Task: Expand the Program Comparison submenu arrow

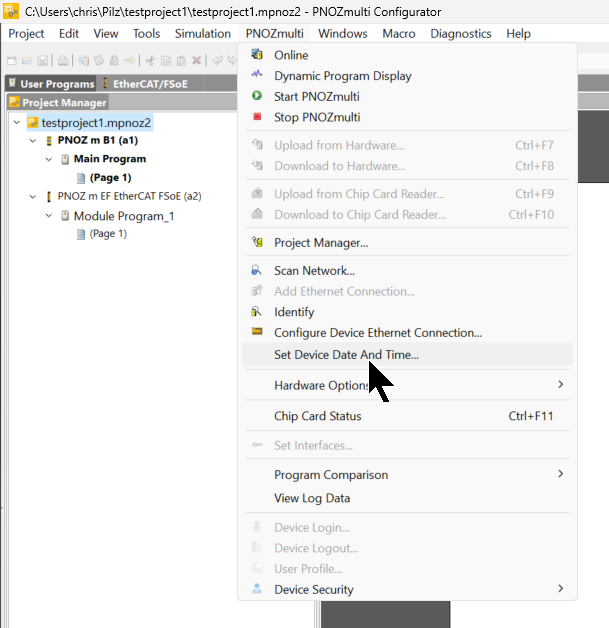Action: [561, 474]
